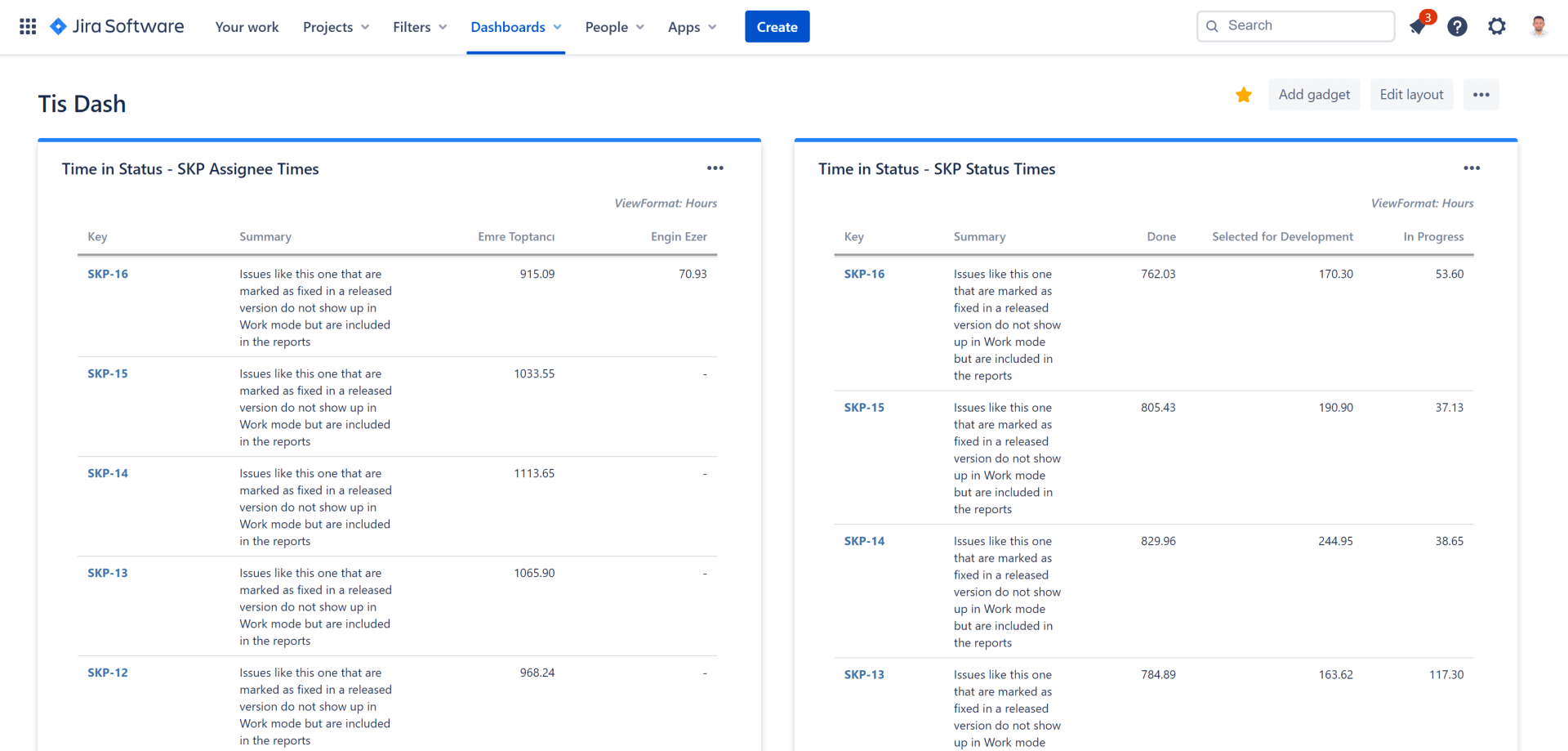
Task: Click the 968.24 value for SKP-12
Action: coord(537,673)
